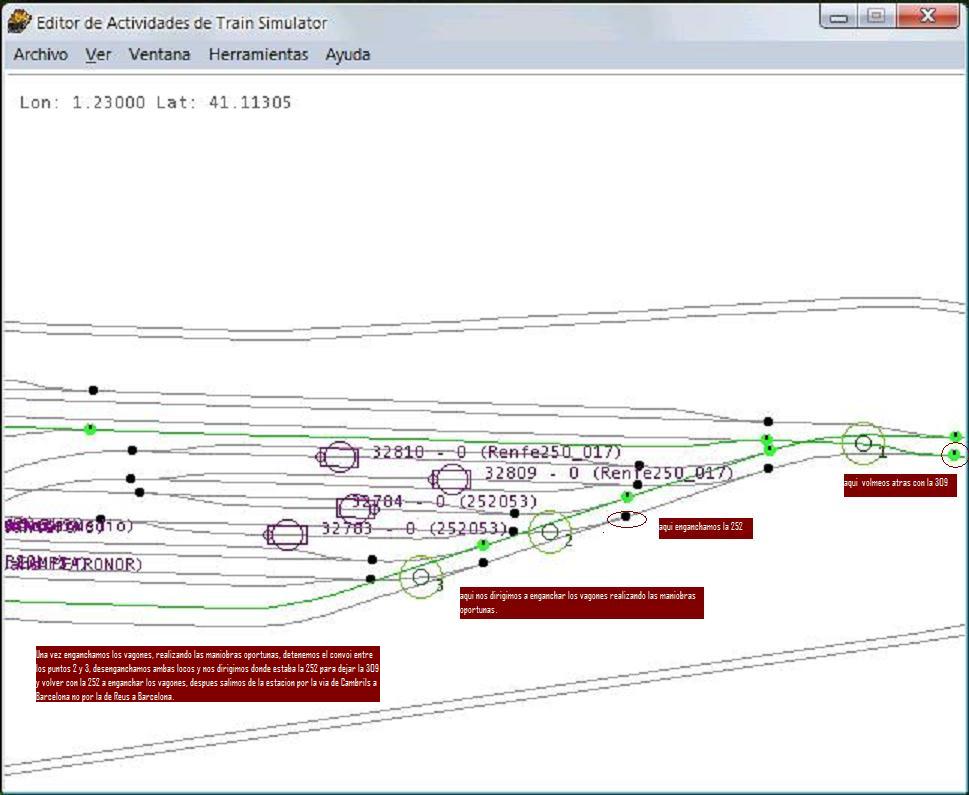Screen dimensions: 969x795
Task: Pick the train icon labeled 32783
Action: click(x=287, y=535)
